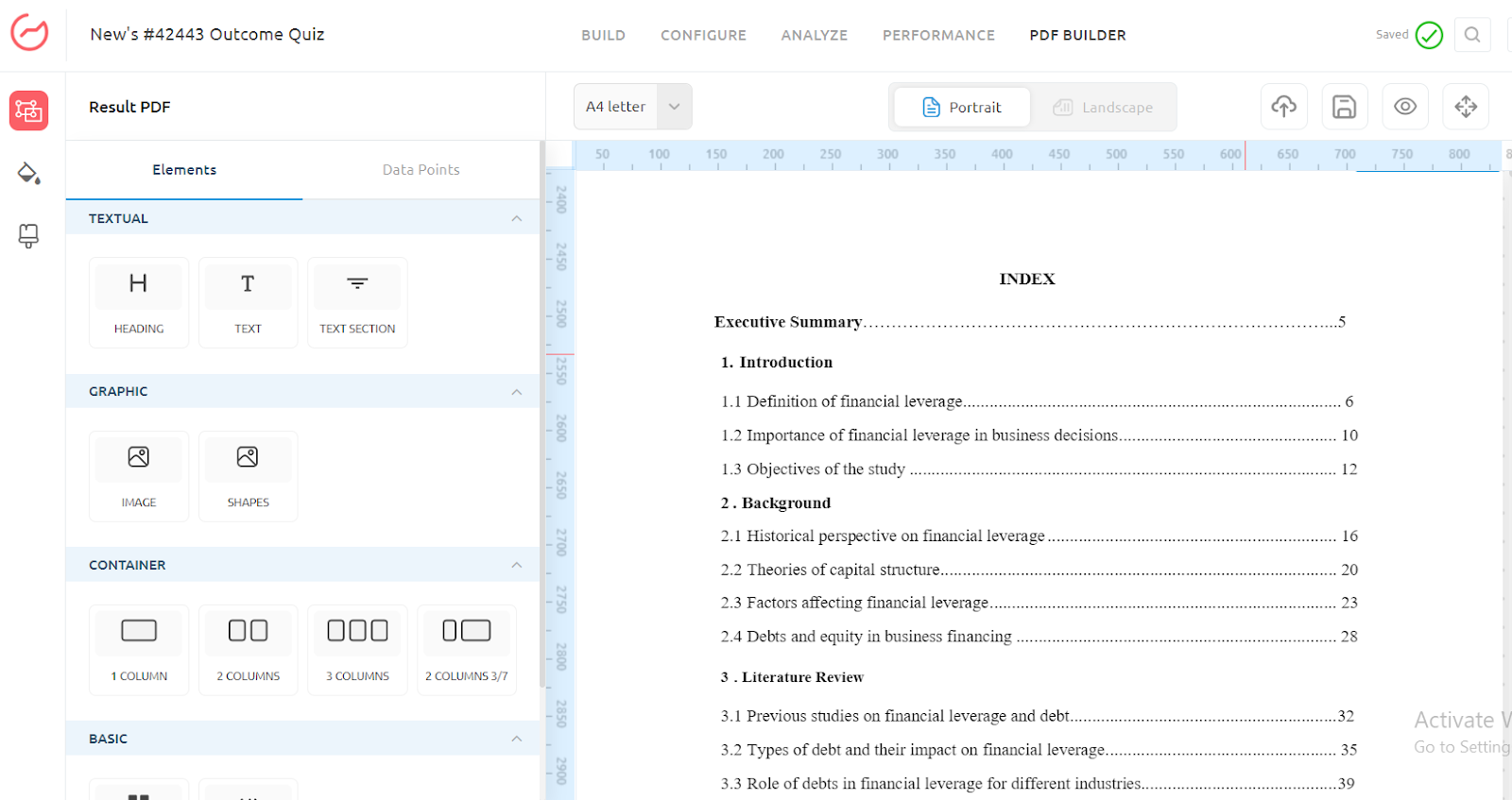Click 2.4 Debts and equity line

coord(1039,637)
